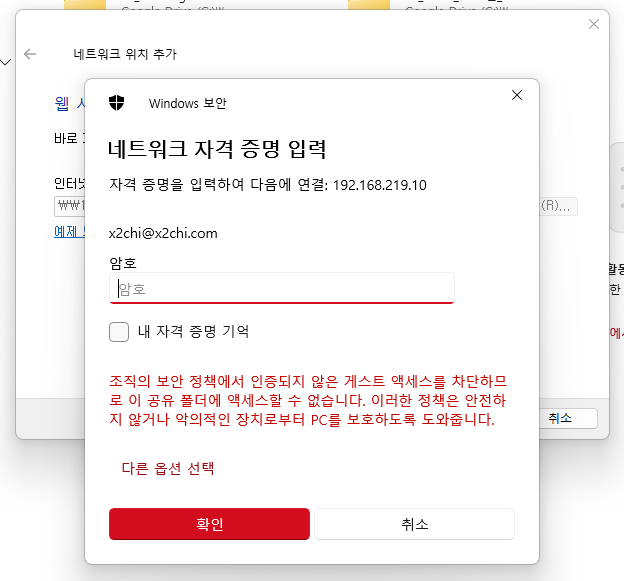
Task: Close the 네트워크 위치 추가 wizard window
Action: tap(594, 24)
